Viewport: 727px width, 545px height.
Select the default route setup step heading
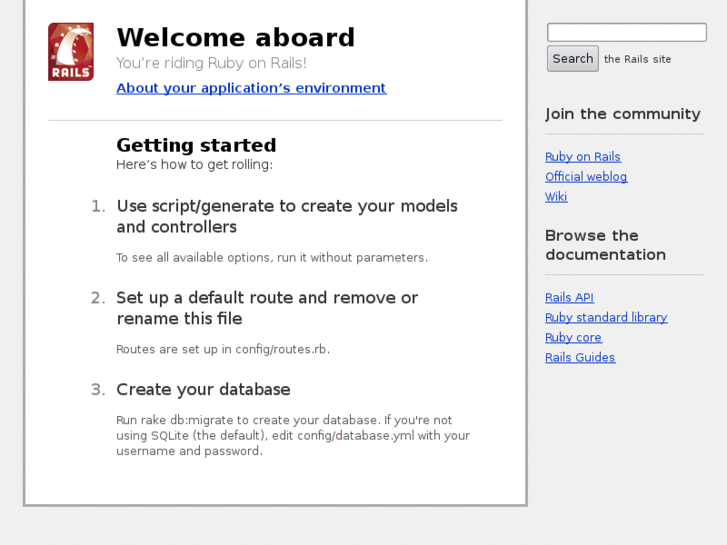click(267, 308)
